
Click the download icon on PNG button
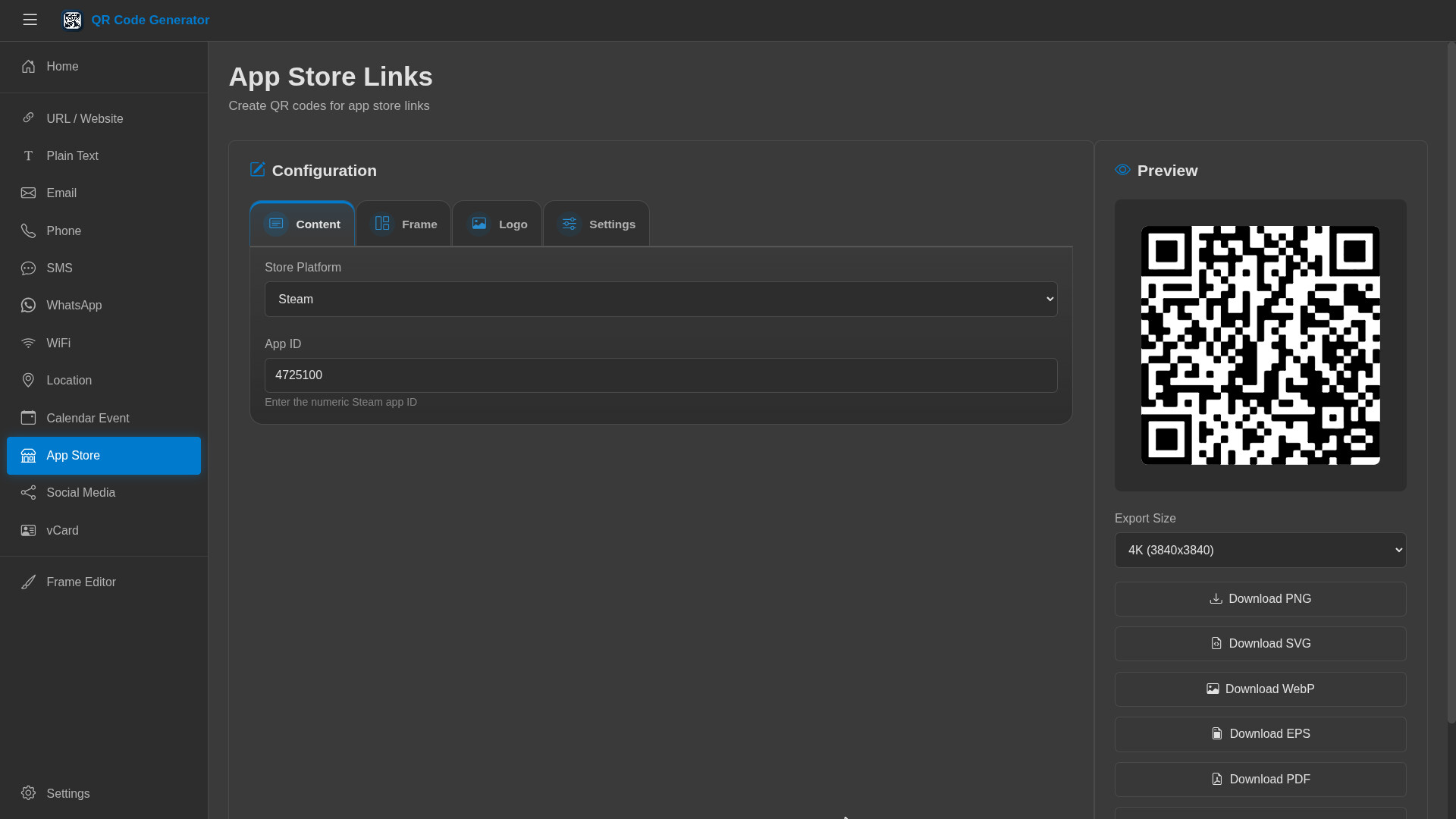coord(1216,599)
